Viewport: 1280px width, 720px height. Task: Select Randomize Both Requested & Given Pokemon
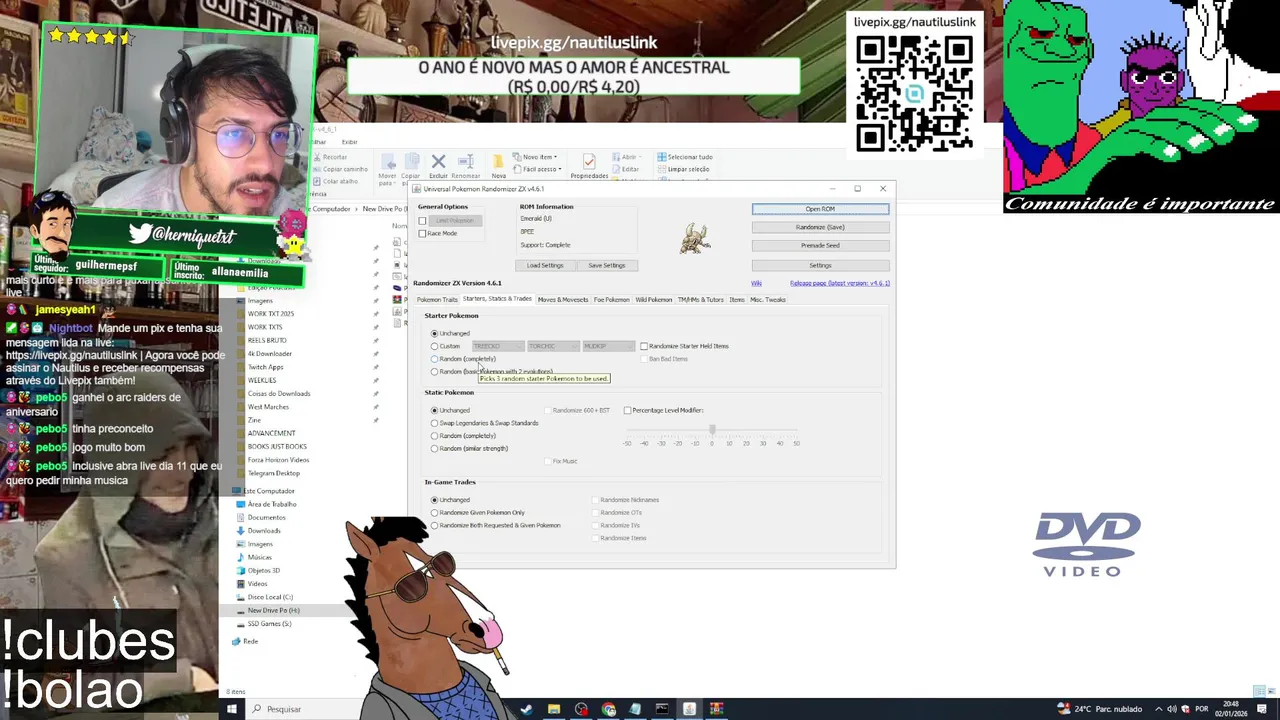point(435,525)
